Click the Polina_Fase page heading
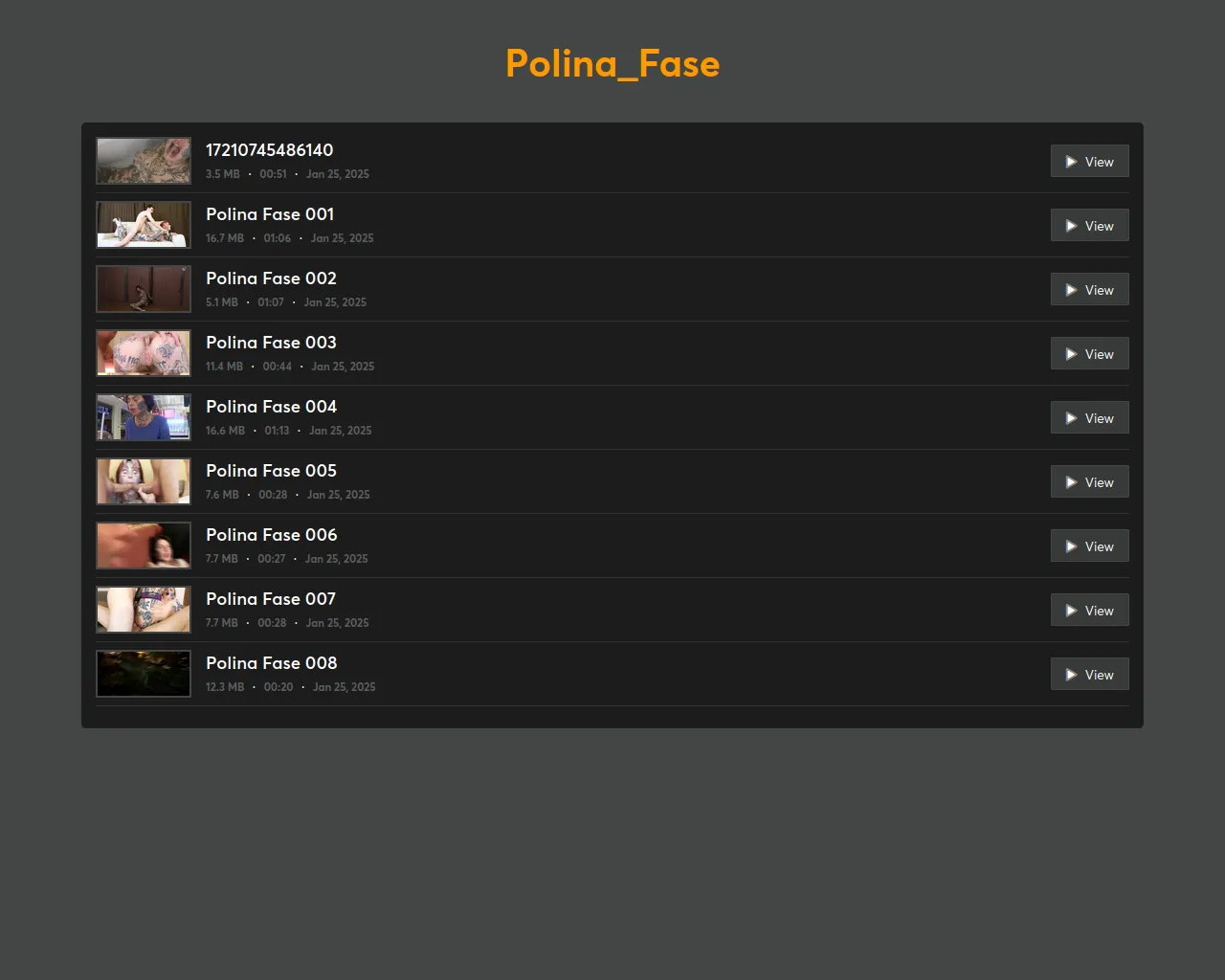Viewport: 1225px width, 980px height. (612, 64)
